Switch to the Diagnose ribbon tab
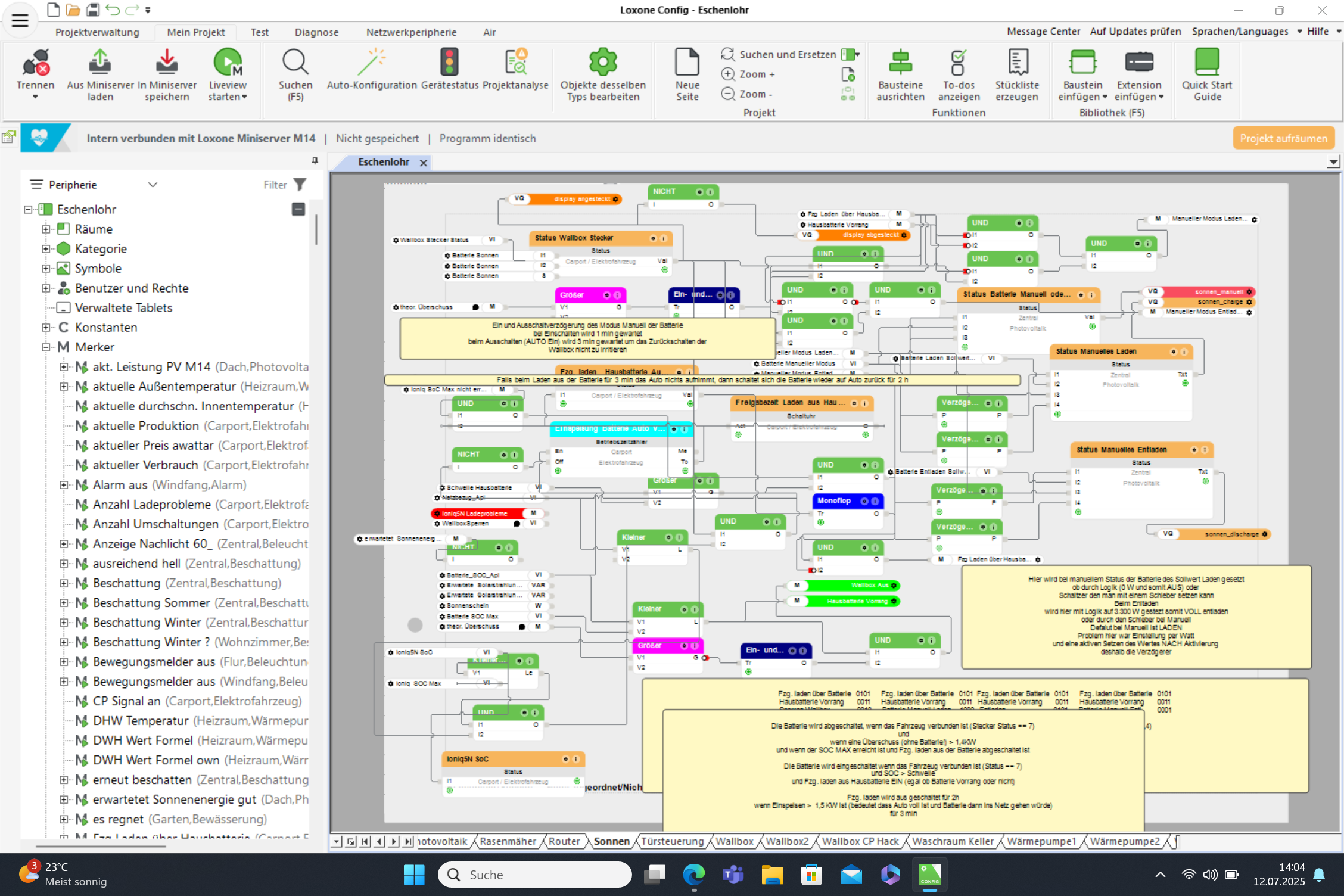The image size is (1344, 896). (x=316, y=32)
